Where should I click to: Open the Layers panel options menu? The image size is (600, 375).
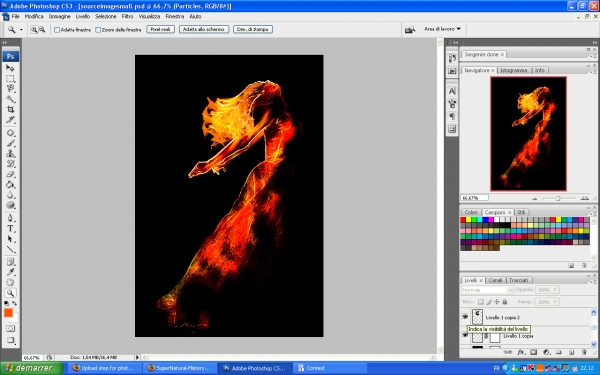(x=592, y=282)
